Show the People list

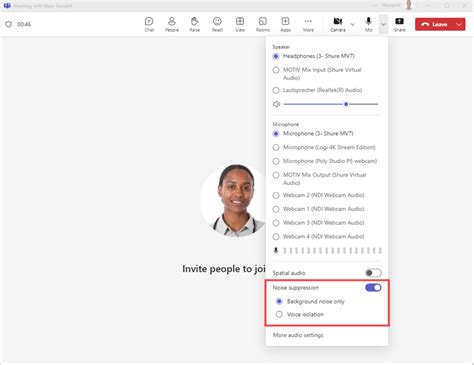[x=172, y=24]
